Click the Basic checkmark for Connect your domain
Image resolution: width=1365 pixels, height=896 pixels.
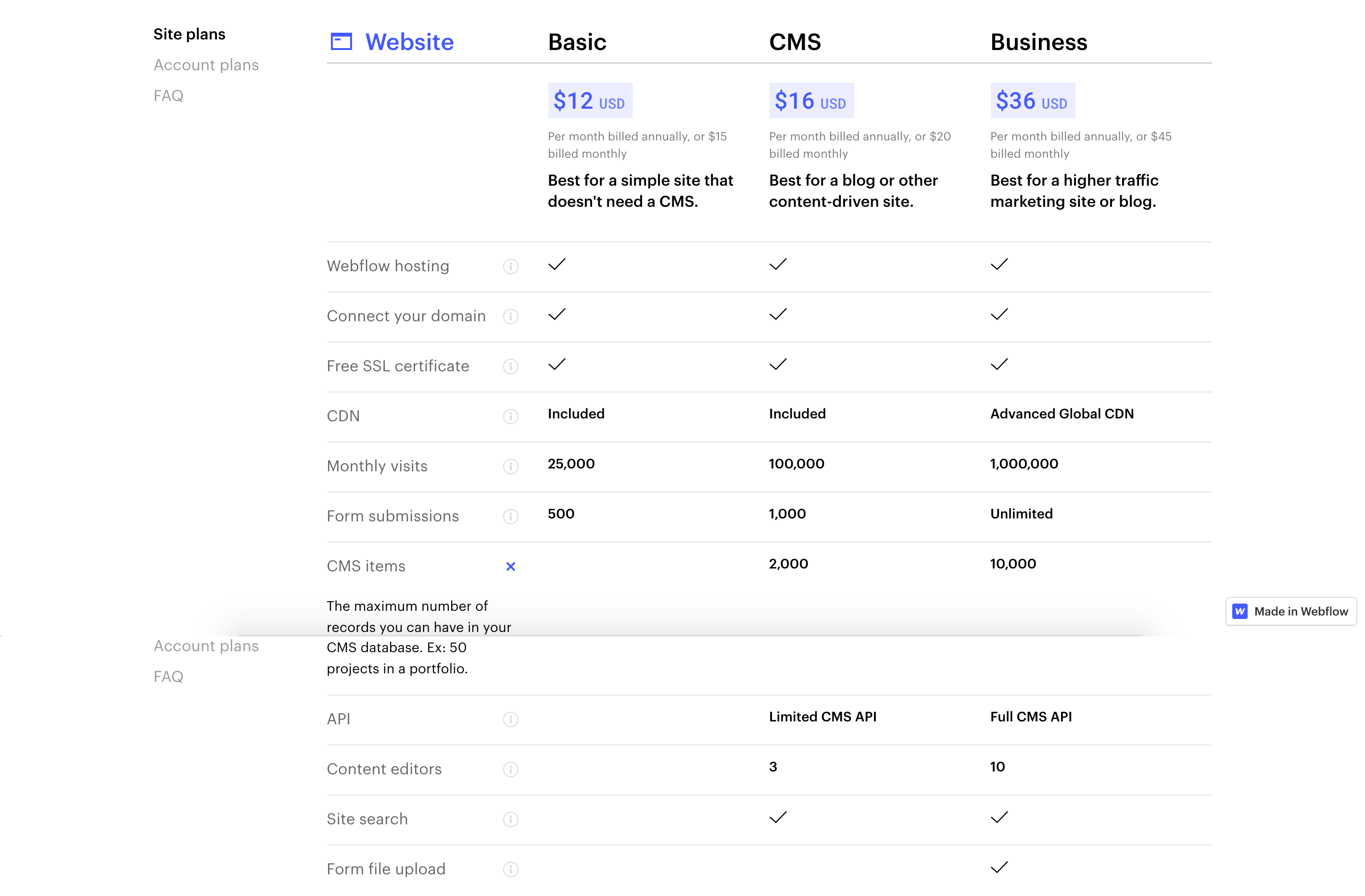pos(557,315)
